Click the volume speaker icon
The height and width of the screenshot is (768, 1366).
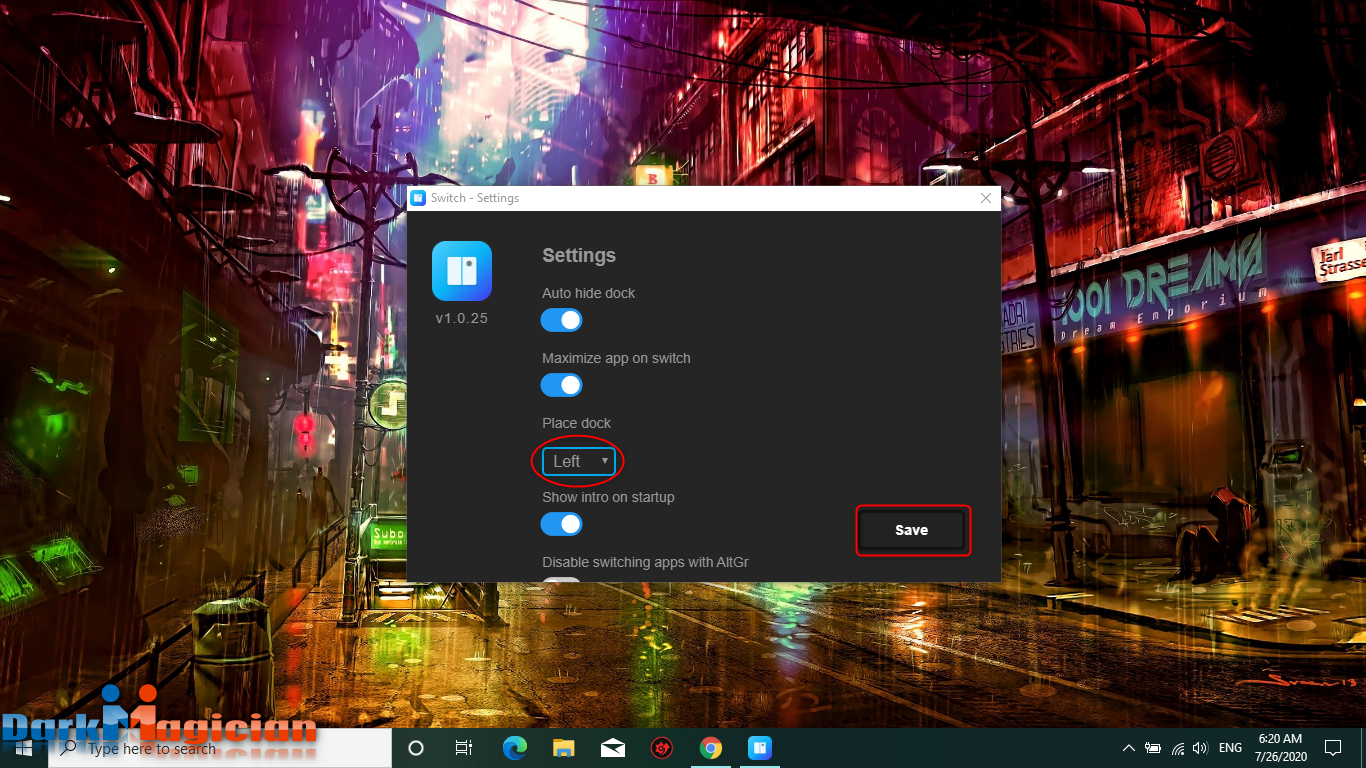(1200, 748)
